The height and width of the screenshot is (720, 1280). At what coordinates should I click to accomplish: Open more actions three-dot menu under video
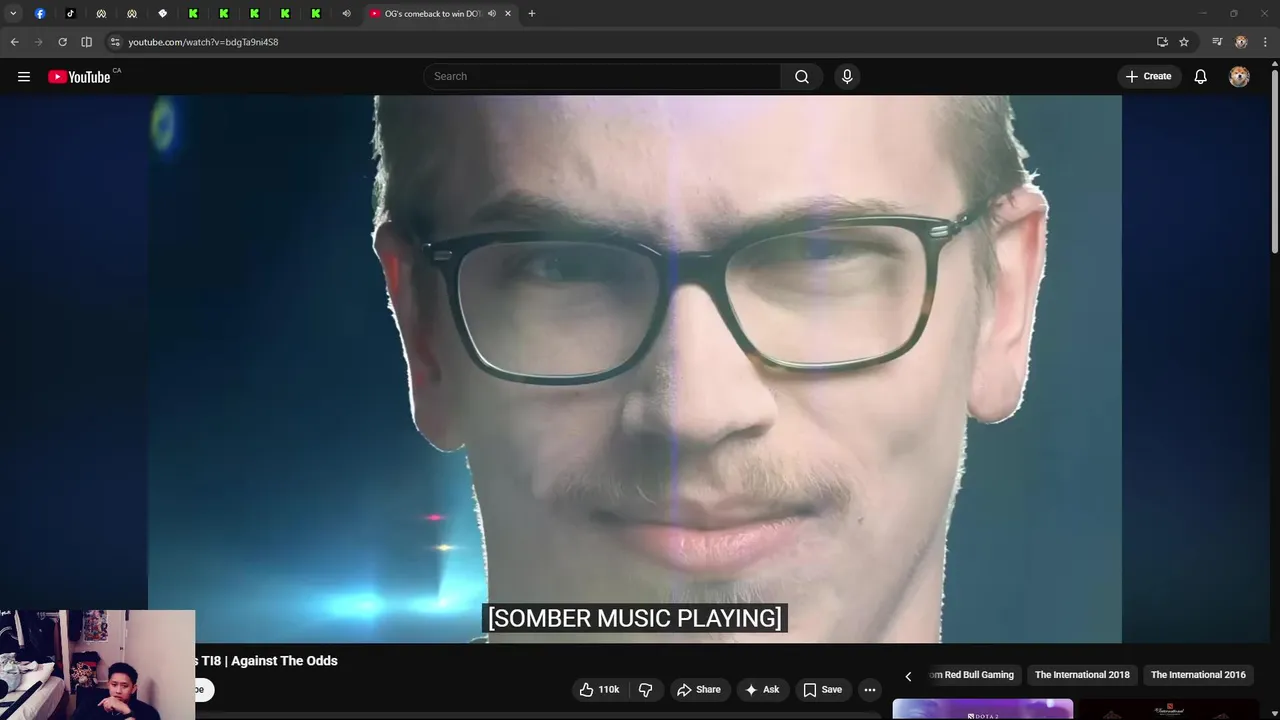(870, 690)
